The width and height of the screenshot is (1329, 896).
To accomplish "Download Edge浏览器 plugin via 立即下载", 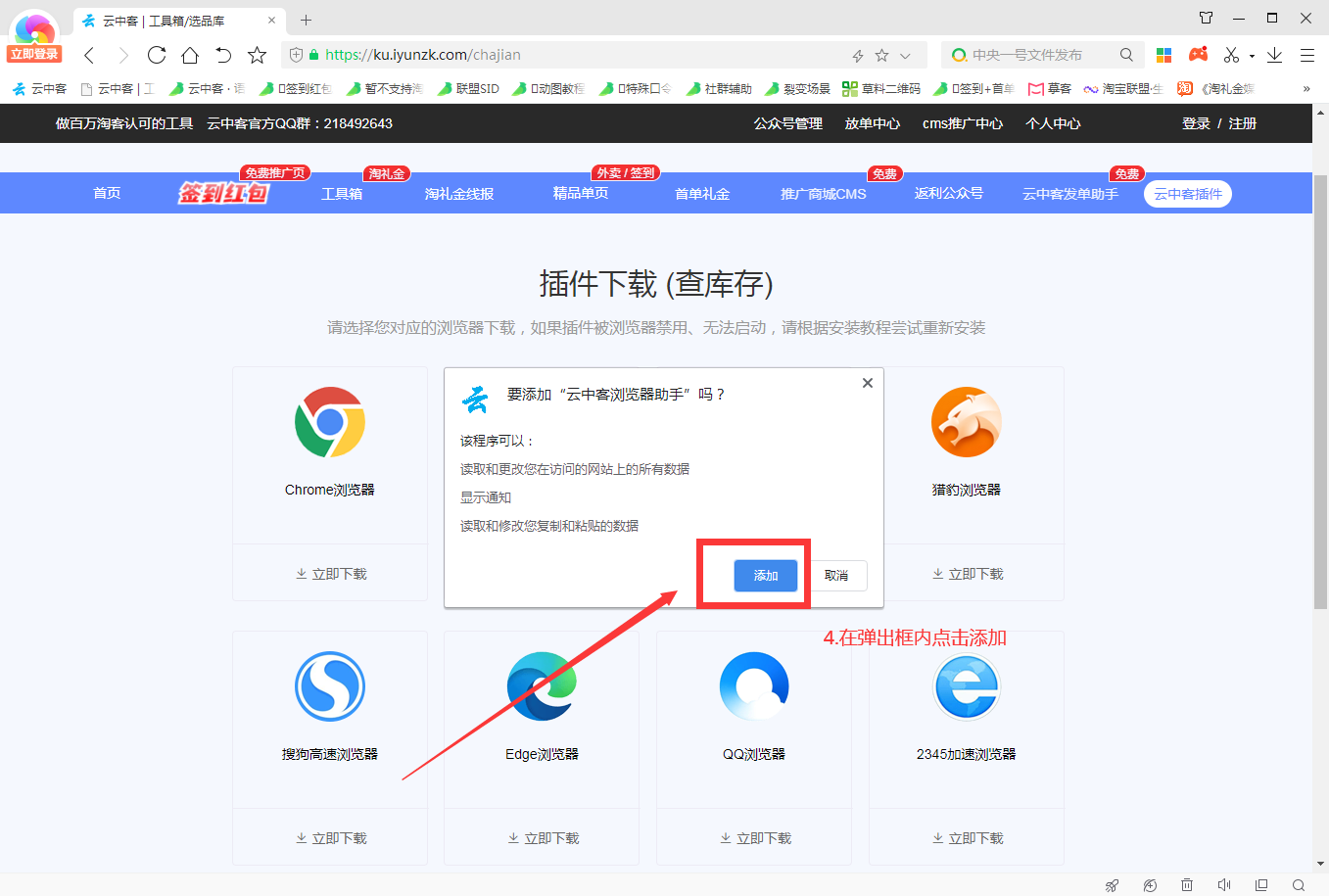I will tap(542, 837).
